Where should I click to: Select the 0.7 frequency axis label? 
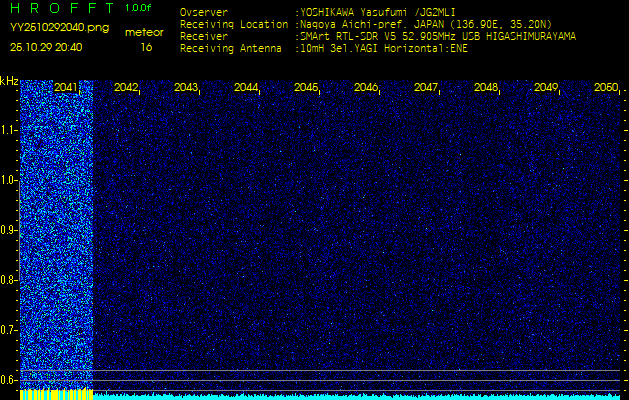click(x=9, y=329)
